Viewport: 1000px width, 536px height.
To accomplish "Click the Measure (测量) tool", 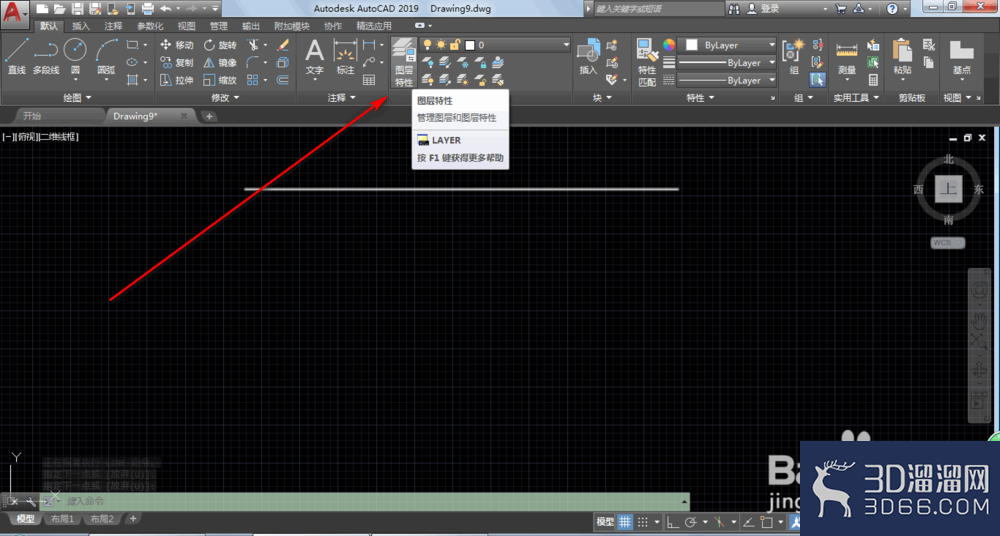I will pos(847,59).
